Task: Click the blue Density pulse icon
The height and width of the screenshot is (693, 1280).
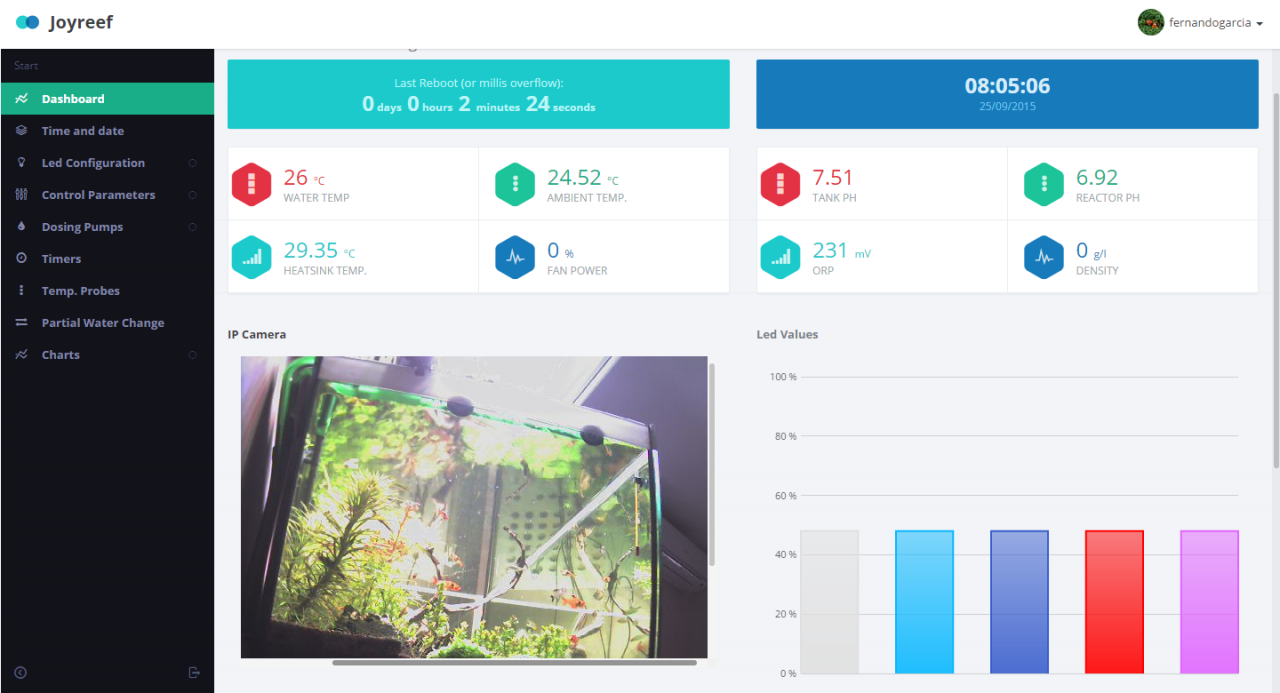Action: click(x=1044, y=257)
